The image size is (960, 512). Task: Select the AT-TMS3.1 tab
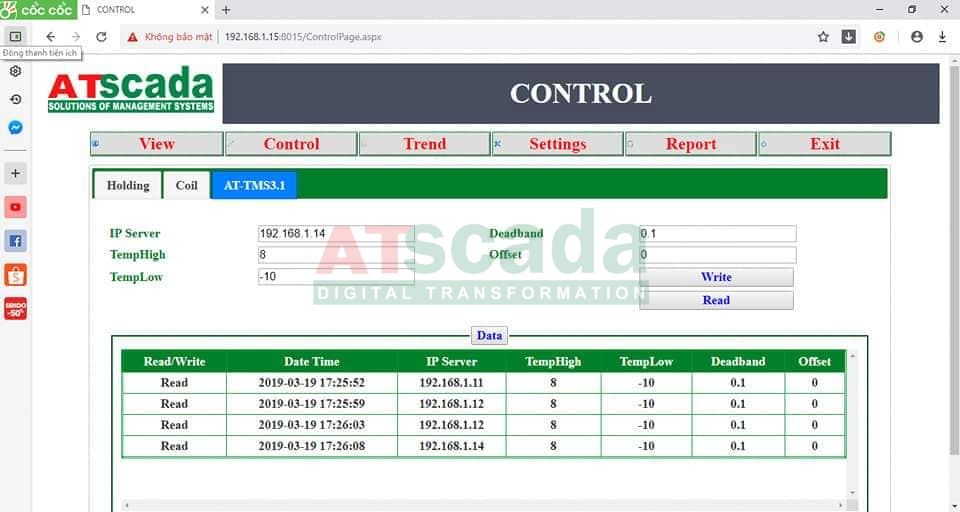[x=254, y=185]
